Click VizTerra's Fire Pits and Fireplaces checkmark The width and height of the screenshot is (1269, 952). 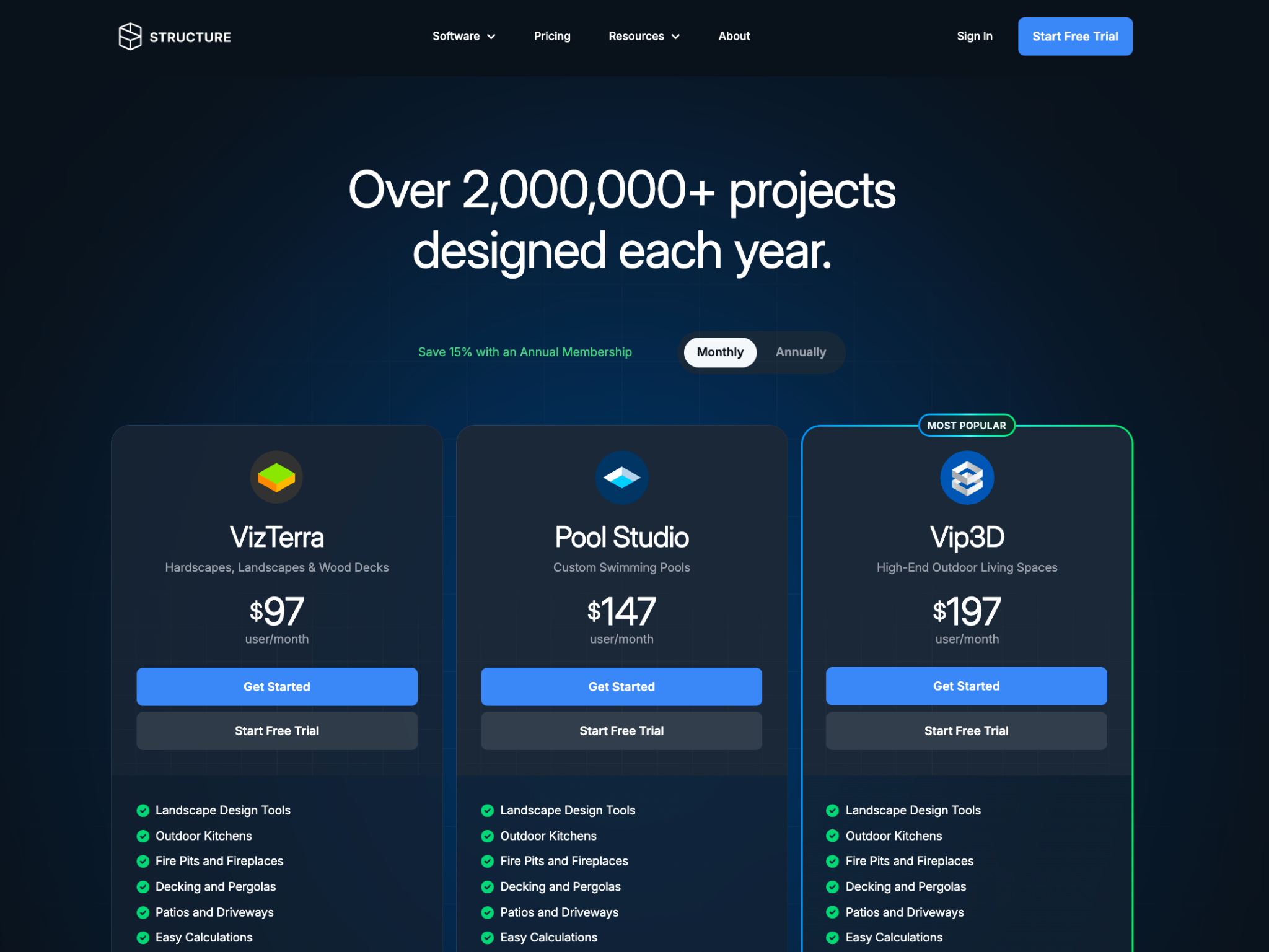click(x=143, y=861)
